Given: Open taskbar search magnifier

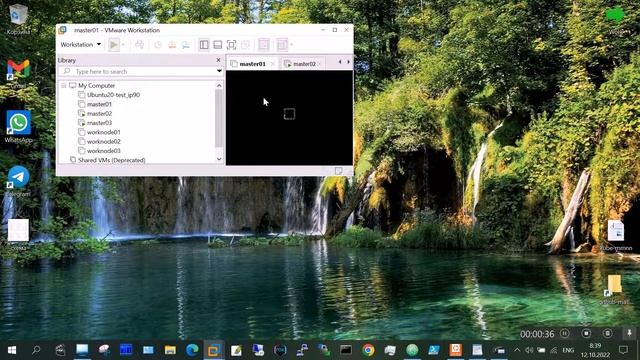Looking at the screenshot, I should pyautogui.click(x=36, y=350).
